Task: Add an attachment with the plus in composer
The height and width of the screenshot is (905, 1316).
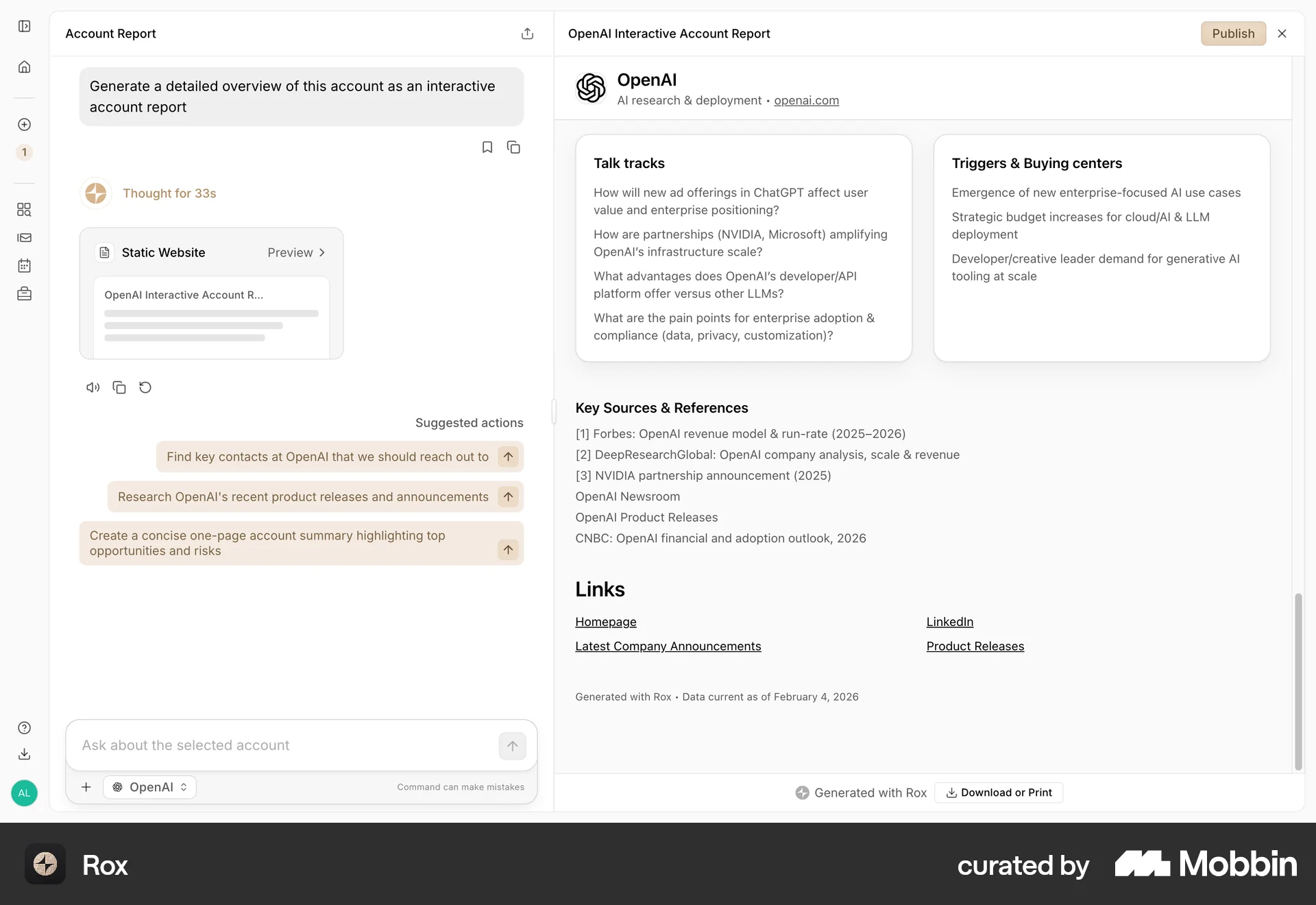Action: (86, 787)
